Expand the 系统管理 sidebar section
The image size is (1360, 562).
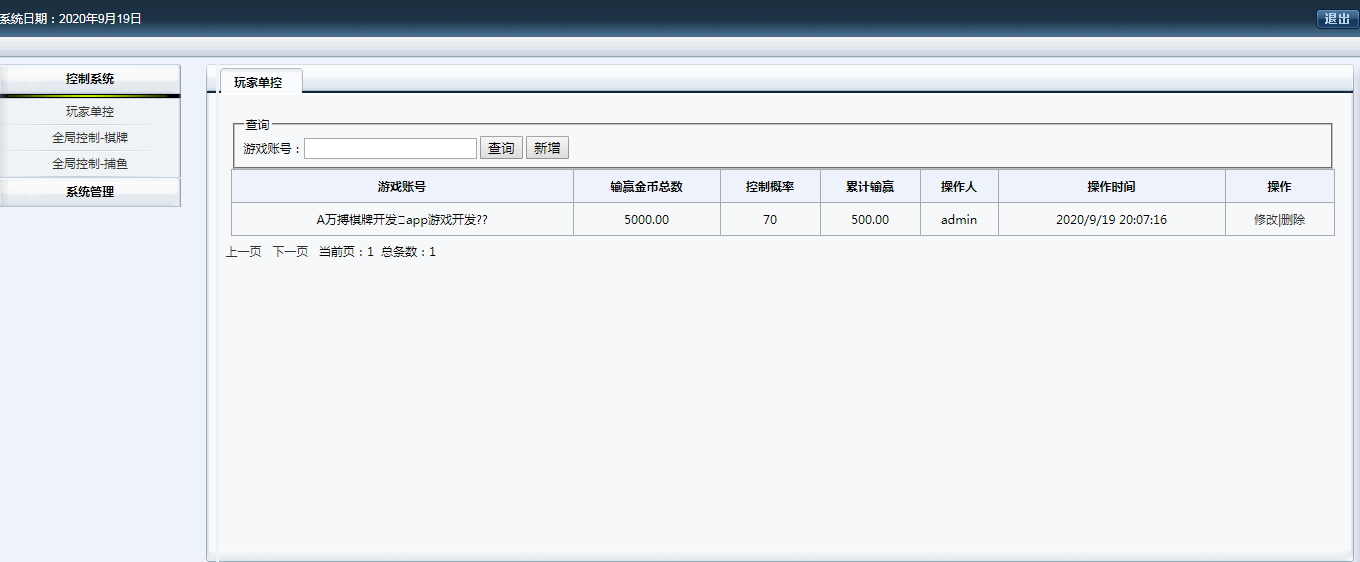[x=90, y=192]
